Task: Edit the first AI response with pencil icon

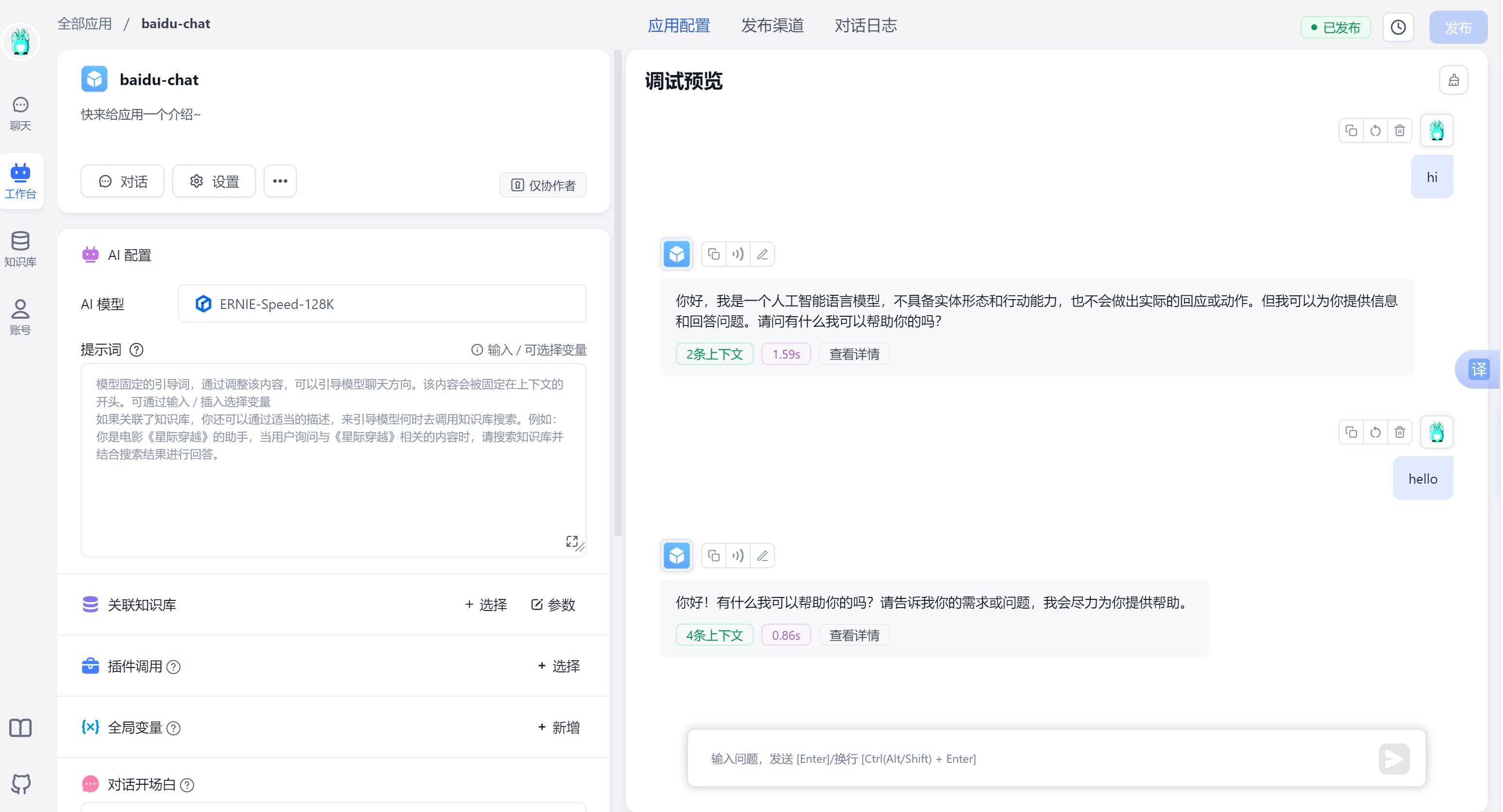Action: coord(762,254)
